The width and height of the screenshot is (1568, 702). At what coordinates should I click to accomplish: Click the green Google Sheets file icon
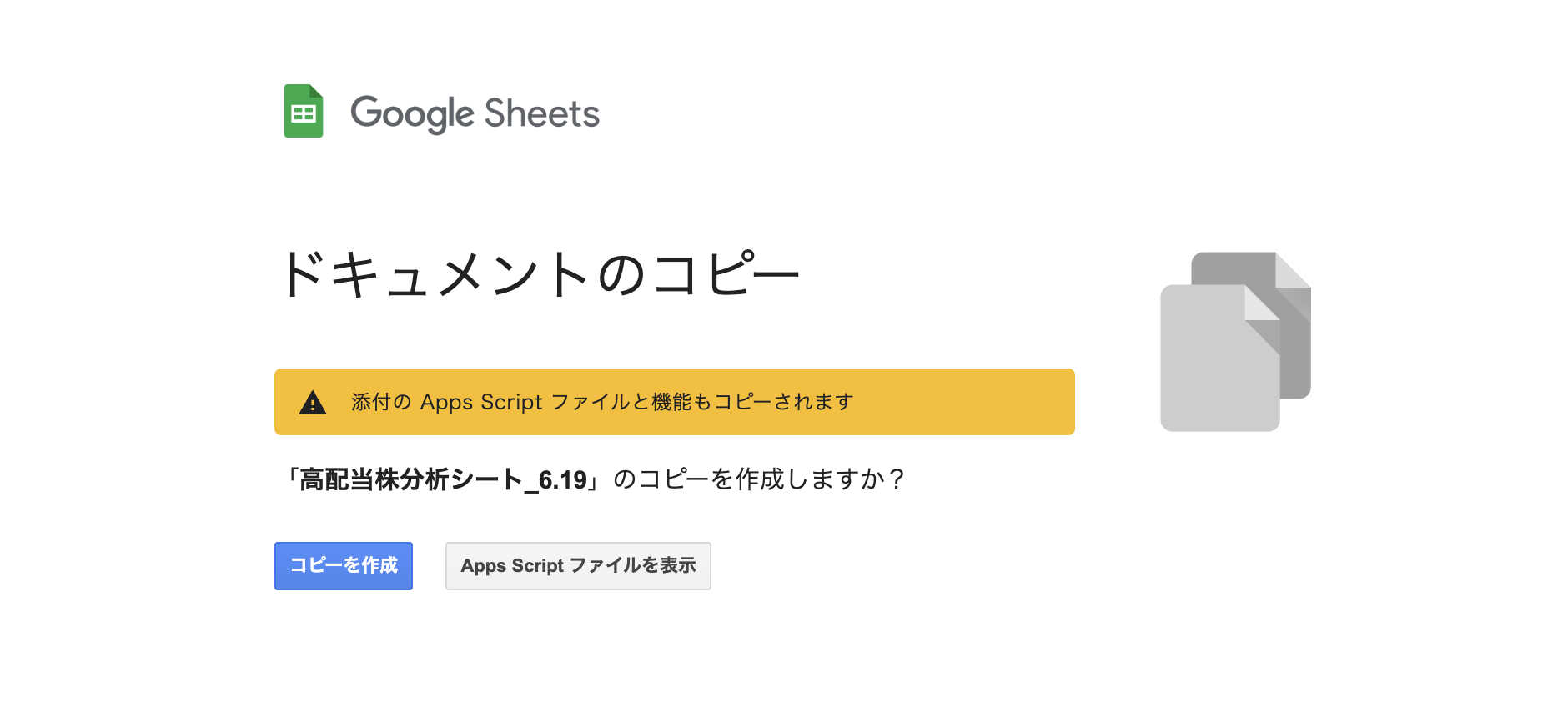304,111
